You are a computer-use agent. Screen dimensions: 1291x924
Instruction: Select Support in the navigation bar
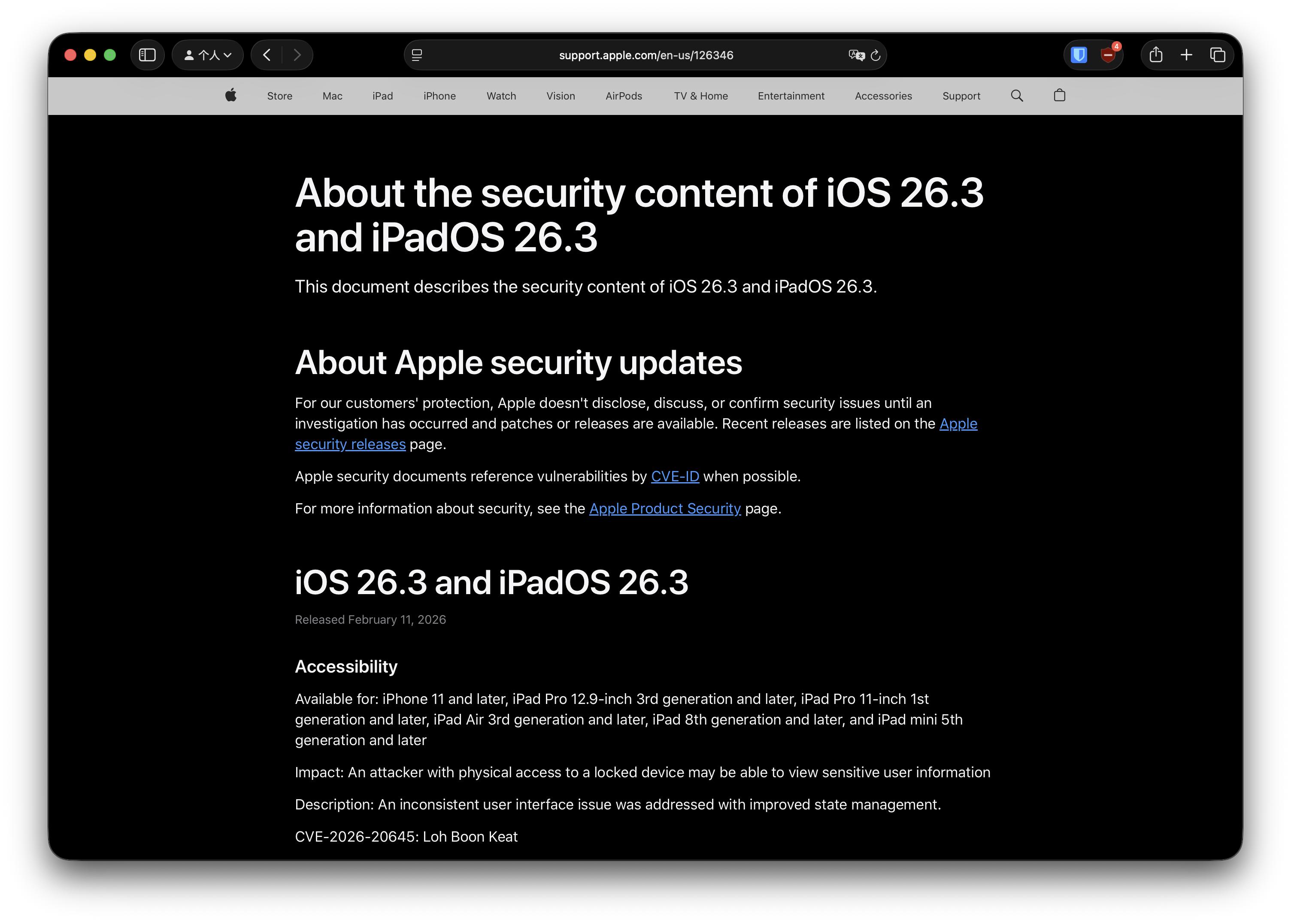coord(961,96)
